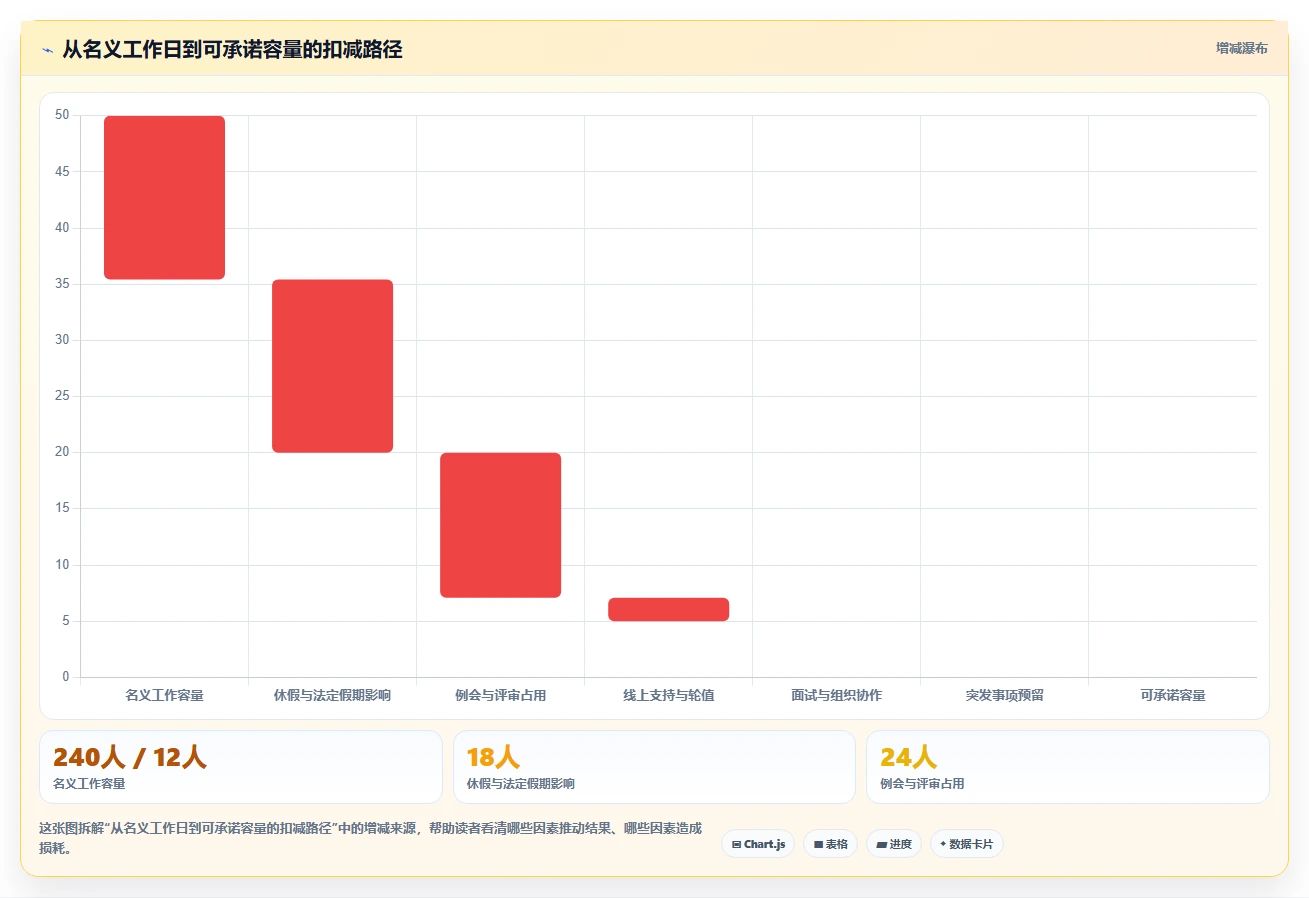This screenshot has width=1309, height=898.
Task: Click the y-axis value 50
Action: pos(63,115)
